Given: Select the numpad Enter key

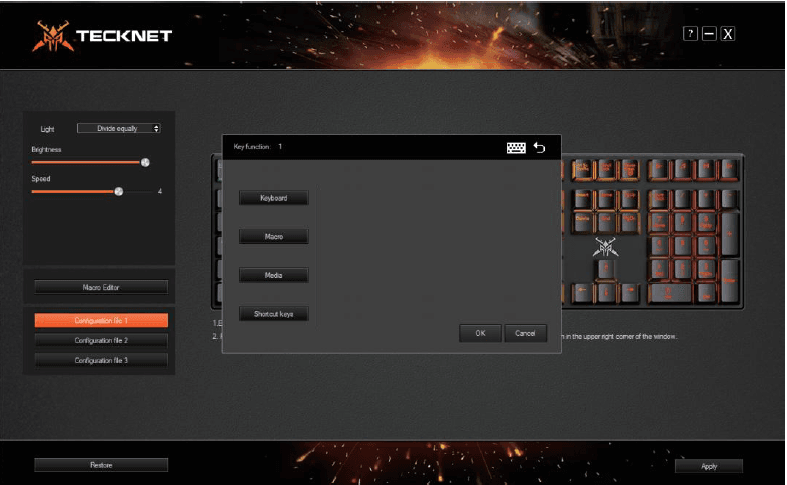Looking at the screenshot, I should (729, 281).
